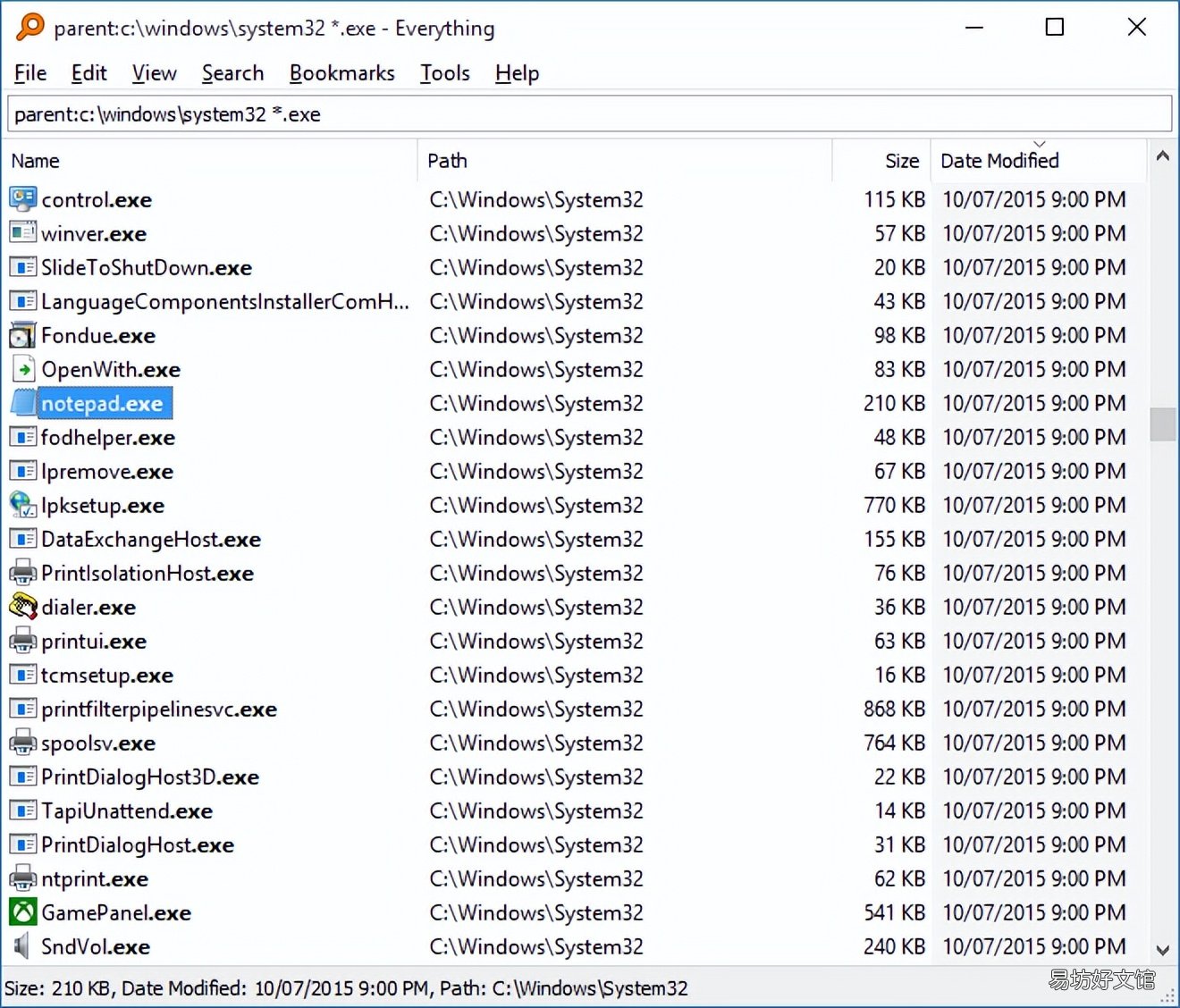
Task: Click in the search query input field
Action: [x=590, y=114]
